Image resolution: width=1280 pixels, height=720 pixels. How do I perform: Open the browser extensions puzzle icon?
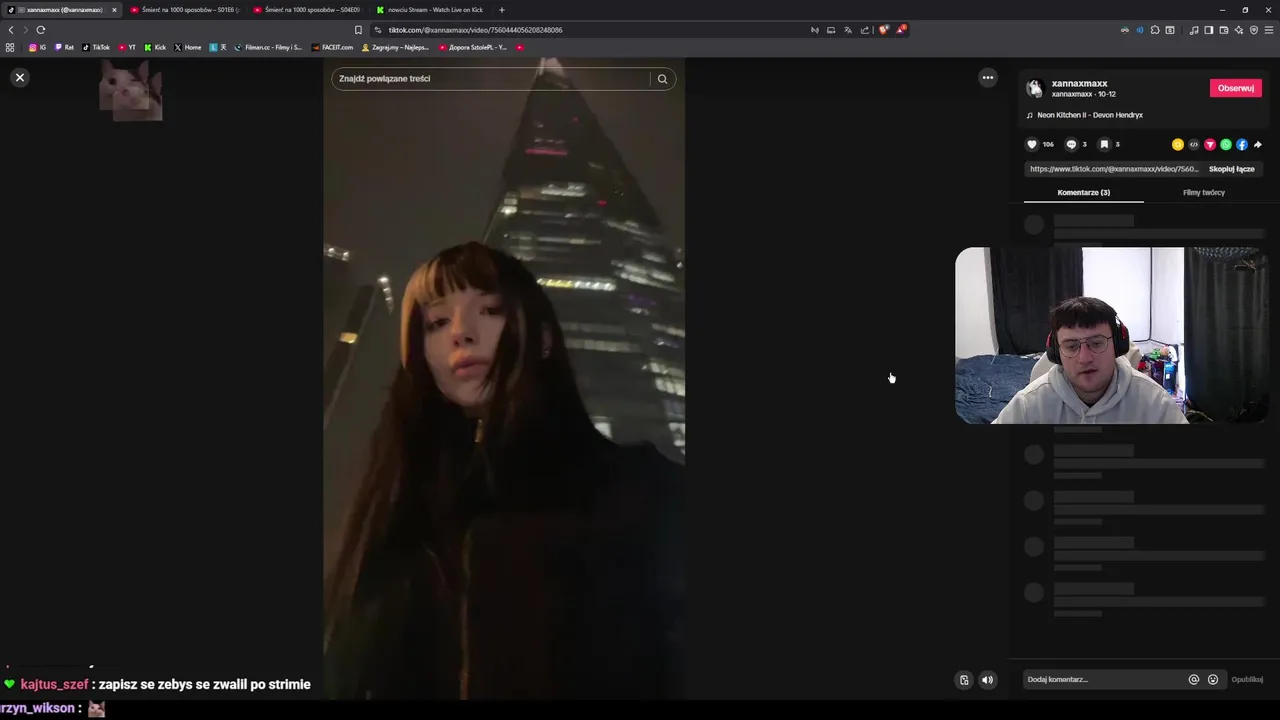click(x=1154, y=30)
